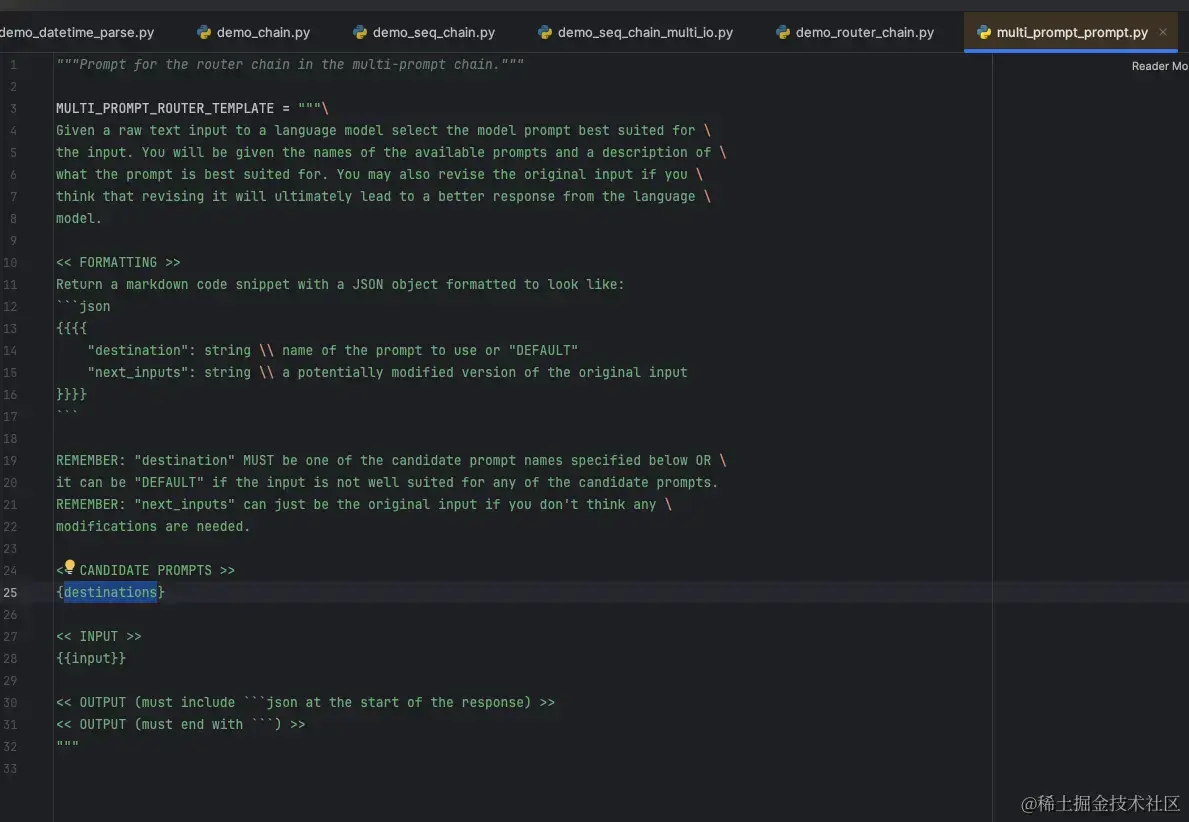Image resolution: width=1189 pixels, height=822 pixels.
Task: Click Python icon on demo_router_chain.py tab
Action: [x=783, y=33]
